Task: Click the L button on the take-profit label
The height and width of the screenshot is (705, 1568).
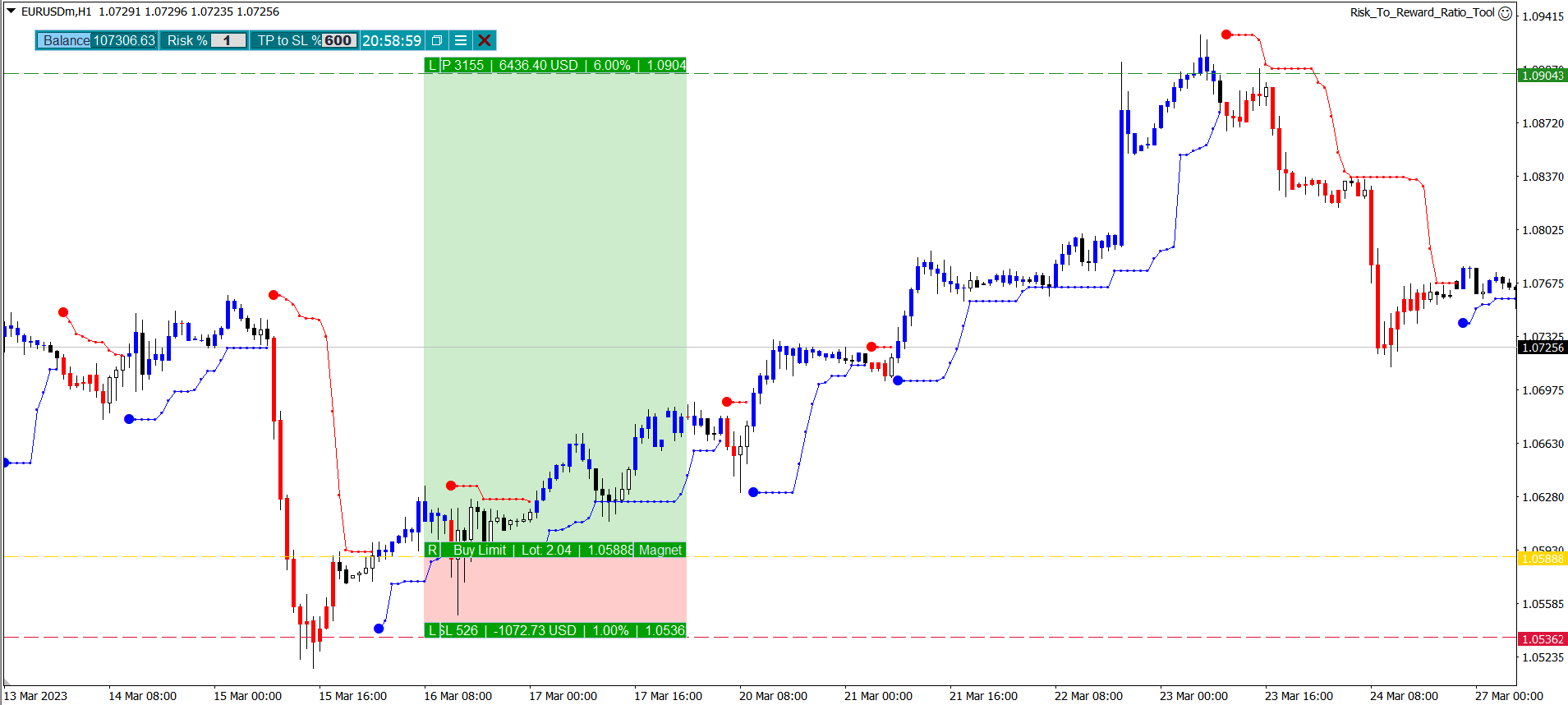Action: click(x=432, y=65)
